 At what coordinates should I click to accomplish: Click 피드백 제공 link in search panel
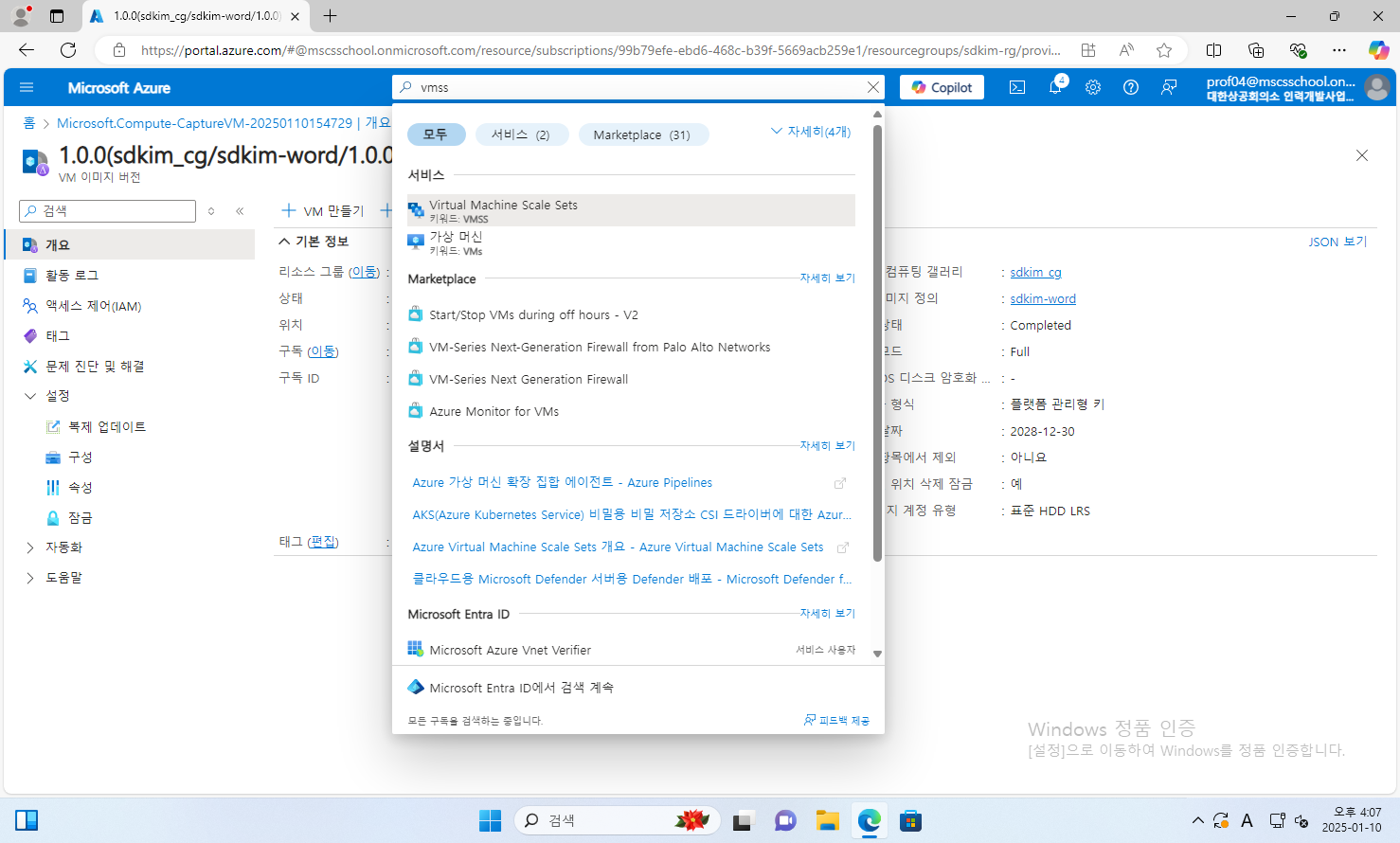[836, 721]
